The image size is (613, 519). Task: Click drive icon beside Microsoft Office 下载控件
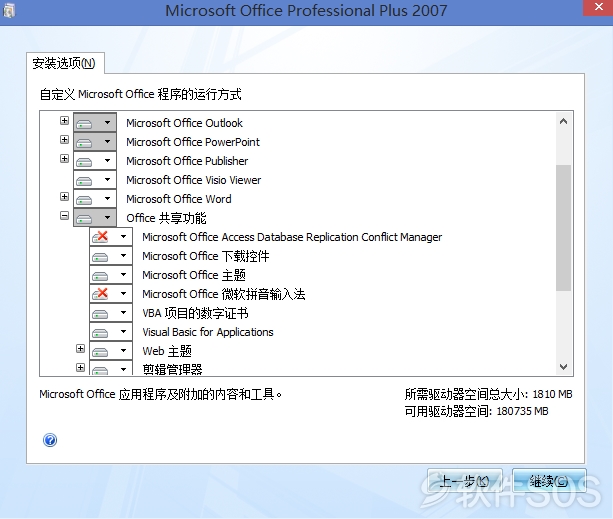click(100, 257)
